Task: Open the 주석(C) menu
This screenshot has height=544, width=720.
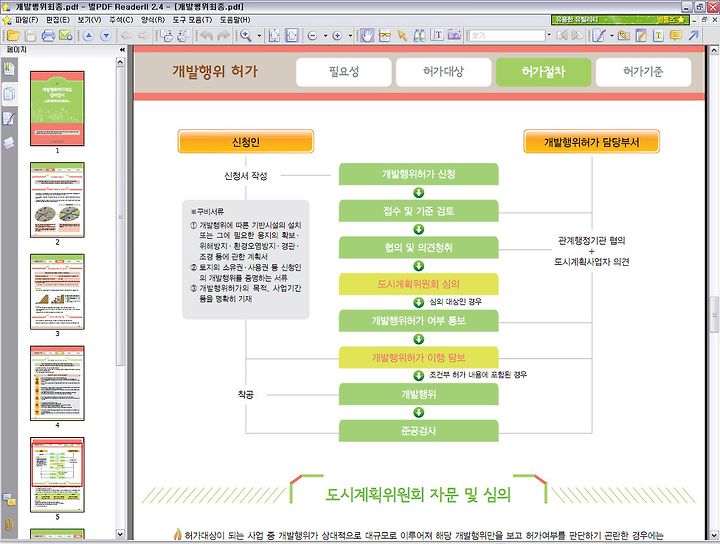Action: click(x=121, y=20)
